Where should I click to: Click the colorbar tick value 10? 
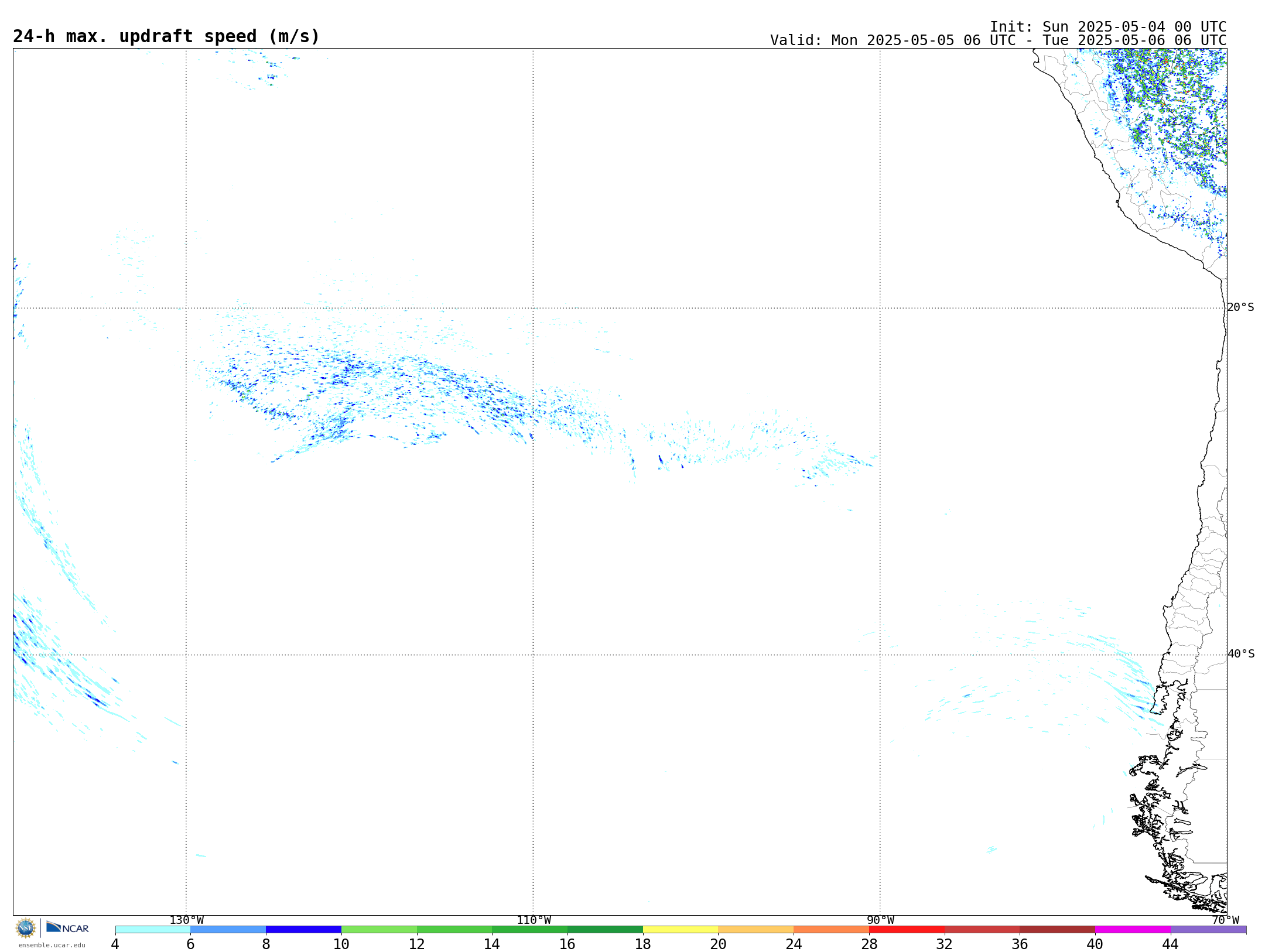pos(341,944)
